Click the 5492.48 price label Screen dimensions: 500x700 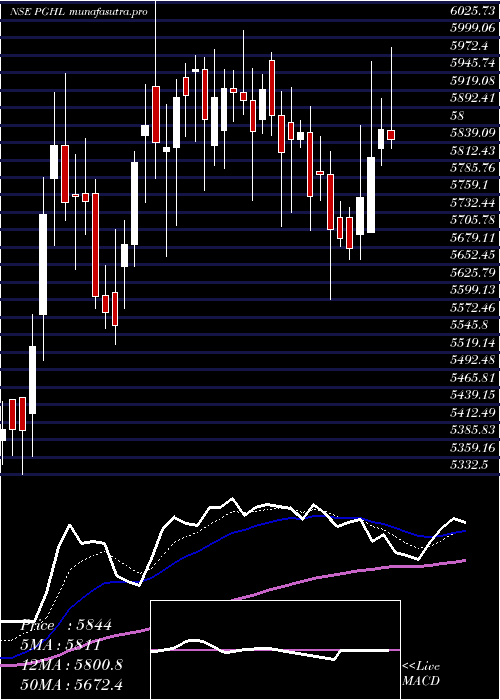point(472,360)
